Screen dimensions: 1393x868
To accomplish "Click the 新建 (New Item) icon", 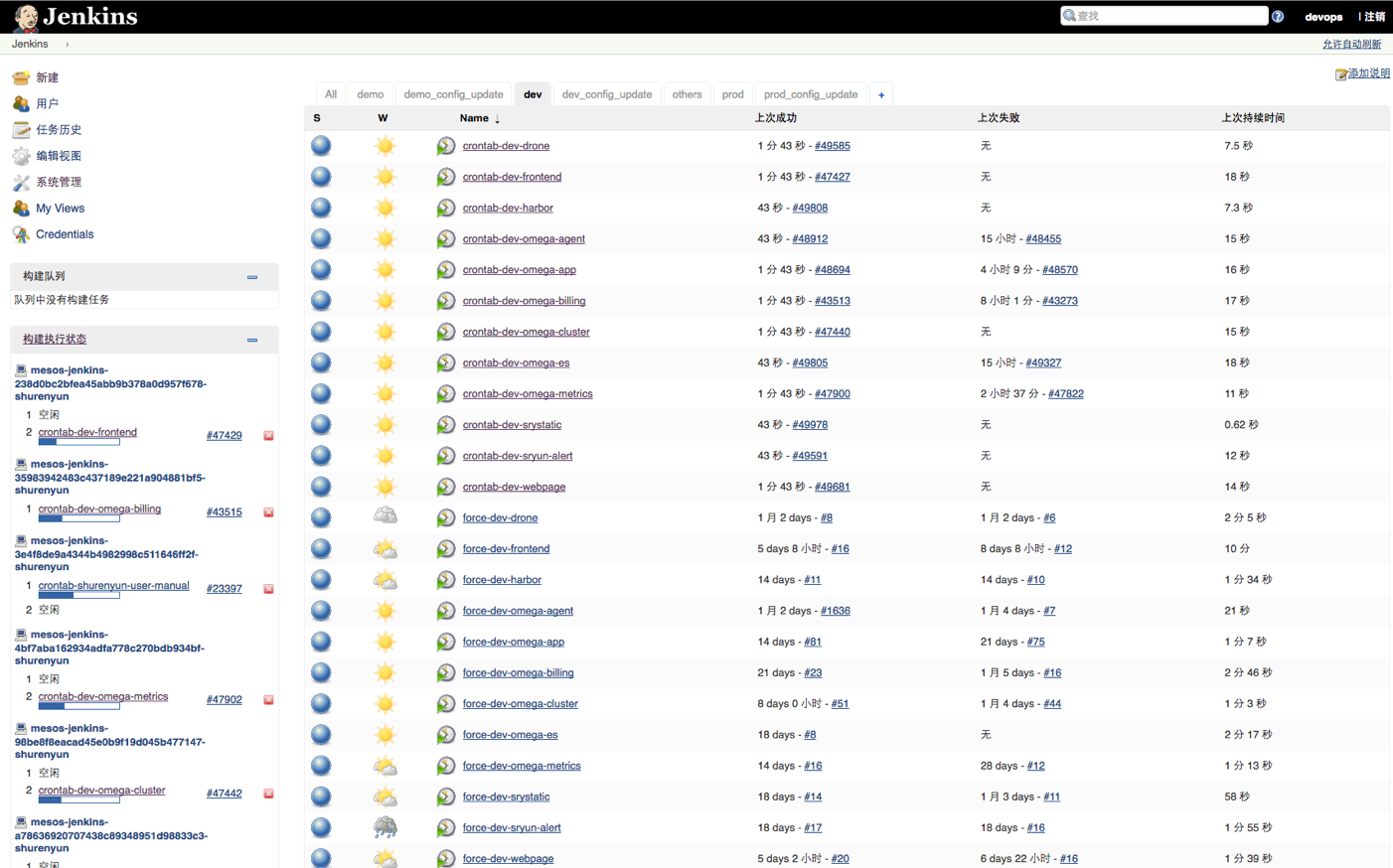I will click(21, 77).
